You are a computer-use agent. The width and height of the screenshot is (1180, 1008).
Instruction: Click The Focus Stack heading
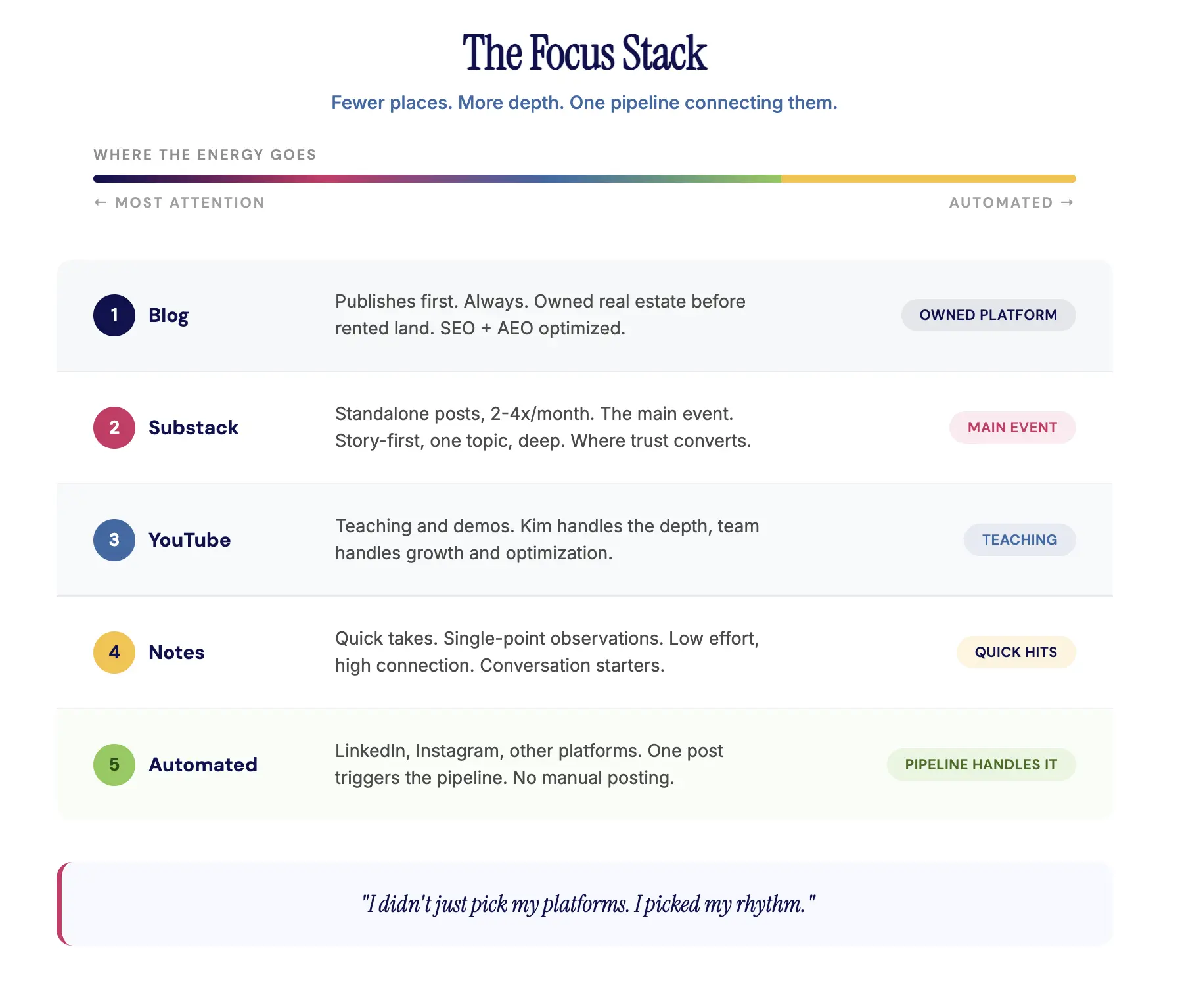point(585,53)
